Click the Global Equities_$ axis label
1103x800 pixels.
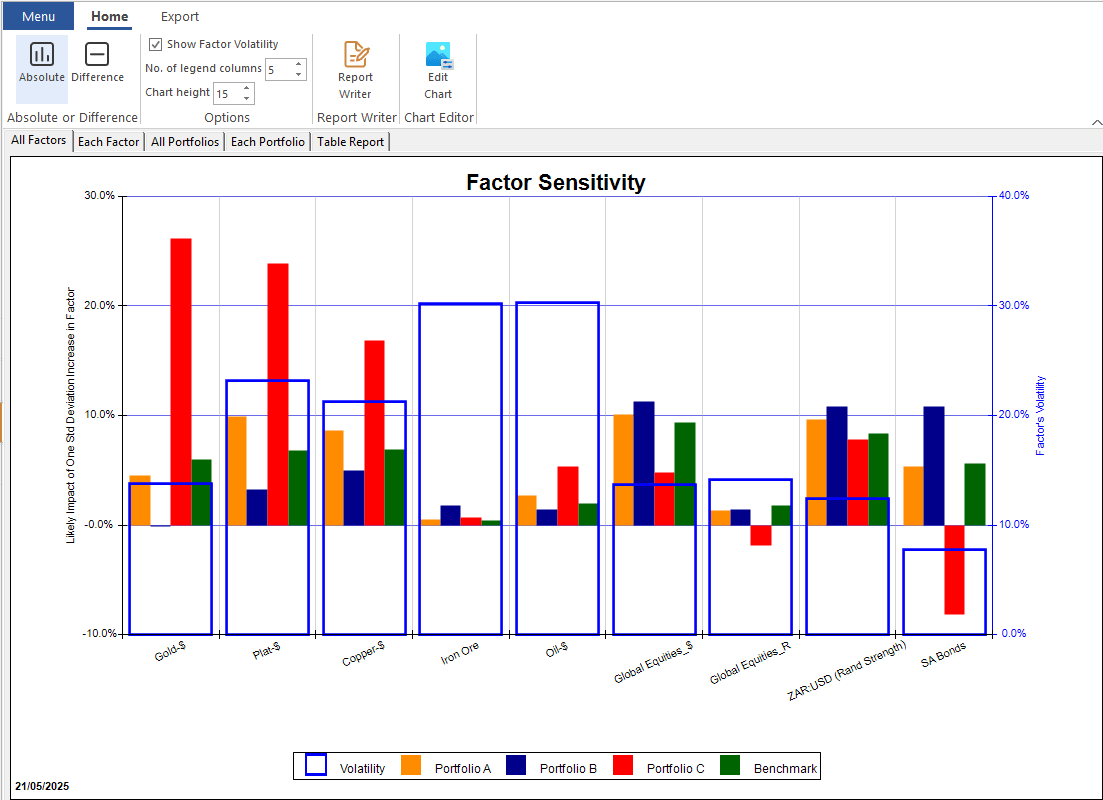[653, 662]
